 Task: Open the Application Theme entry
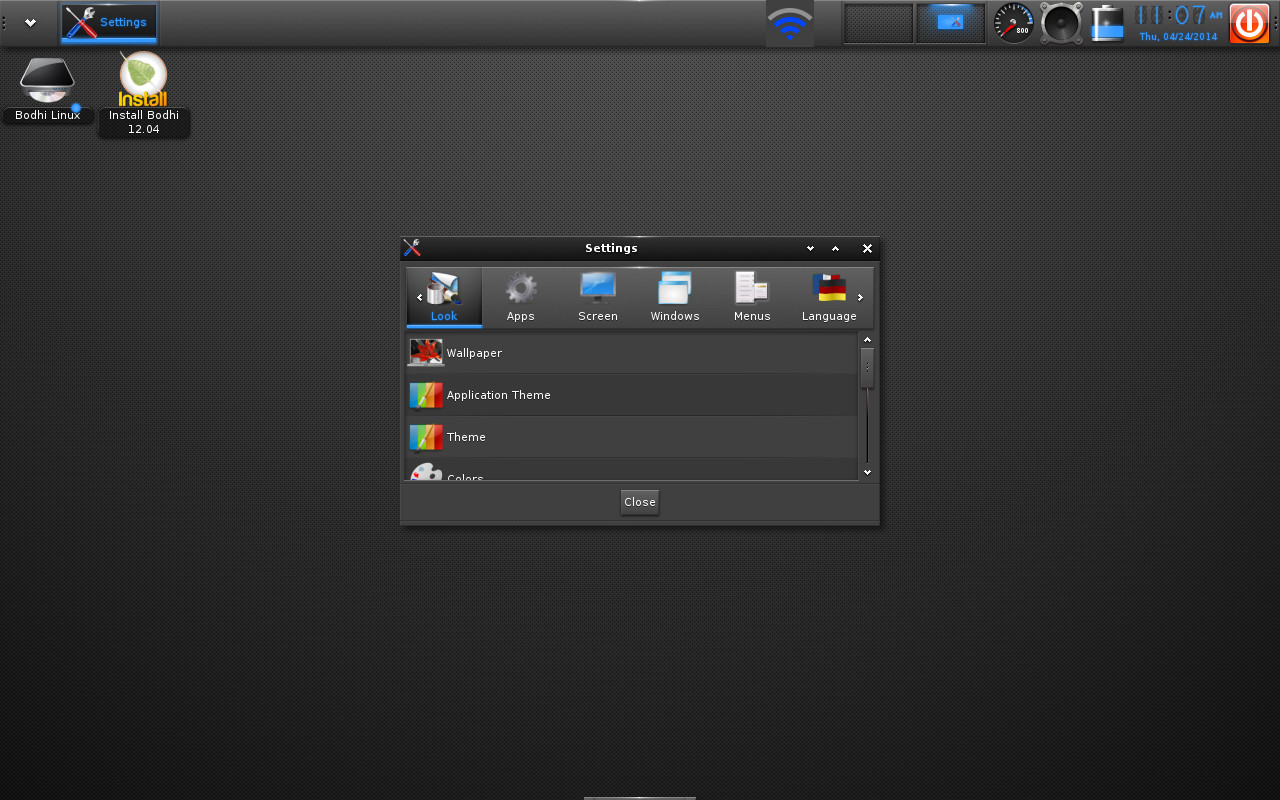(631, 395)
